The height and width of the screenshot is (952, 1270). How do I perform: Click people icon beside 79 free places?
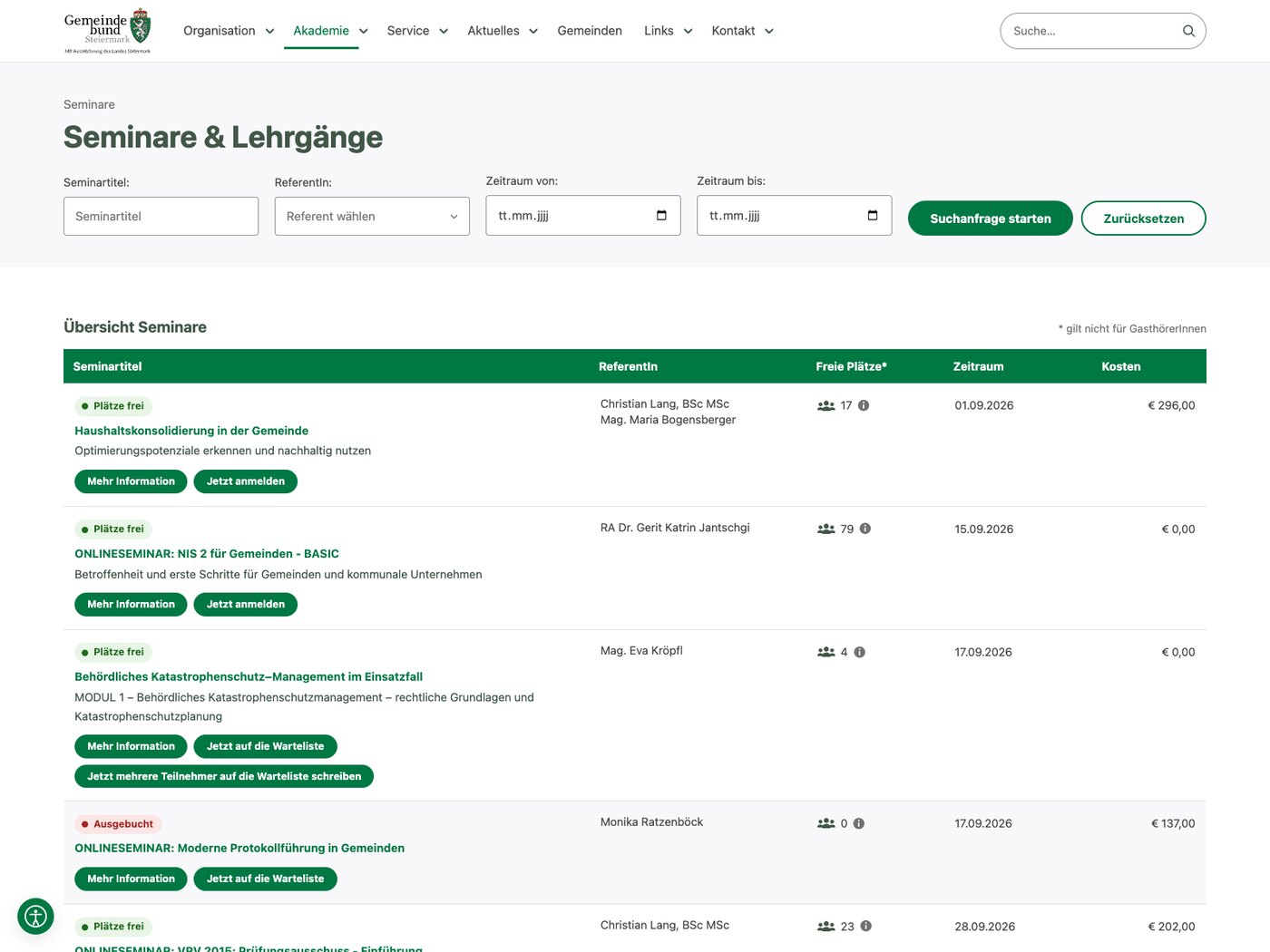(826, 529)
